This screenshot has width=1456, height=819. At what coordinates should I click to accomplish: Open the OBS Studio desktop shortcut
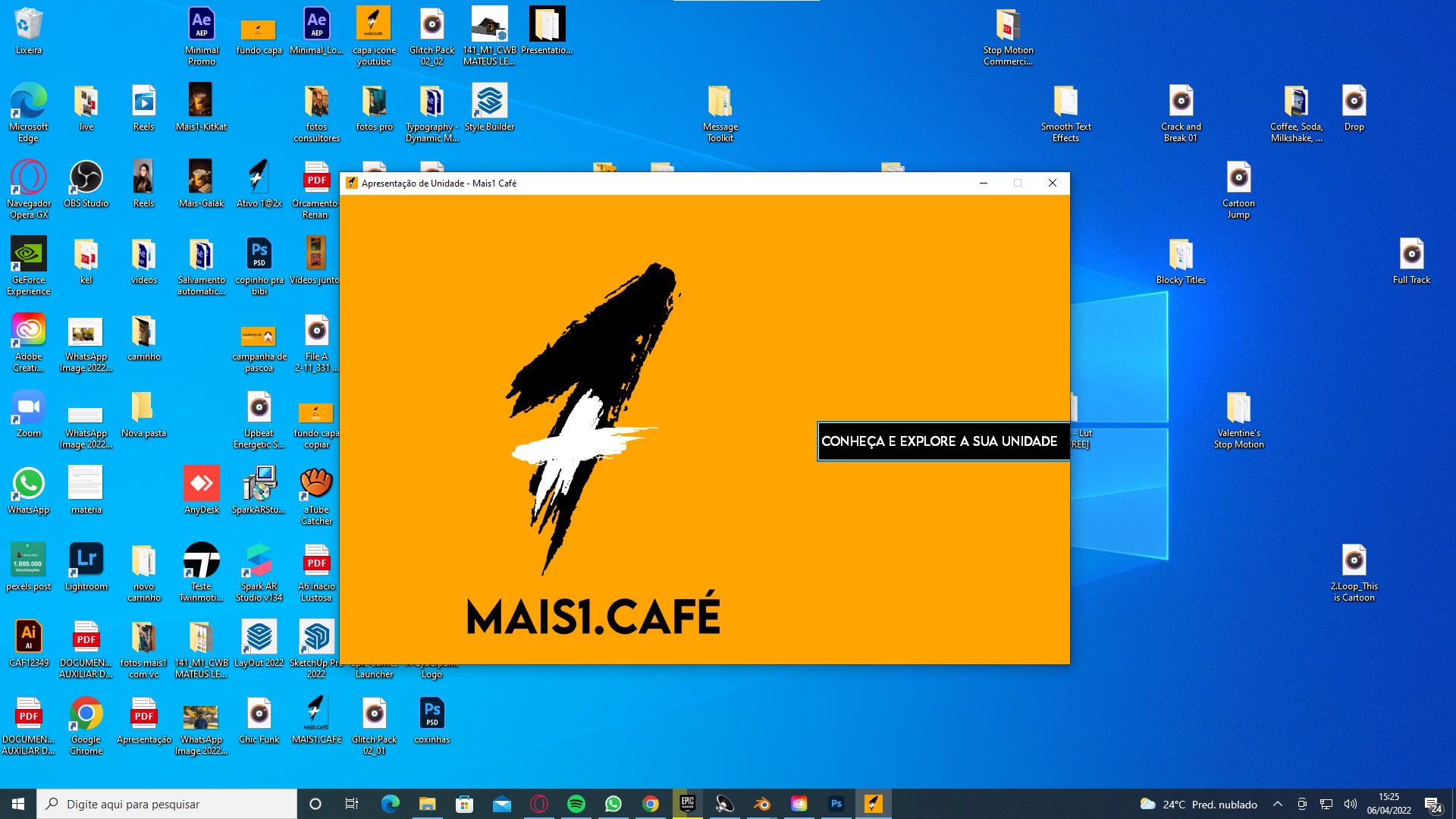[x=86, y=184]
